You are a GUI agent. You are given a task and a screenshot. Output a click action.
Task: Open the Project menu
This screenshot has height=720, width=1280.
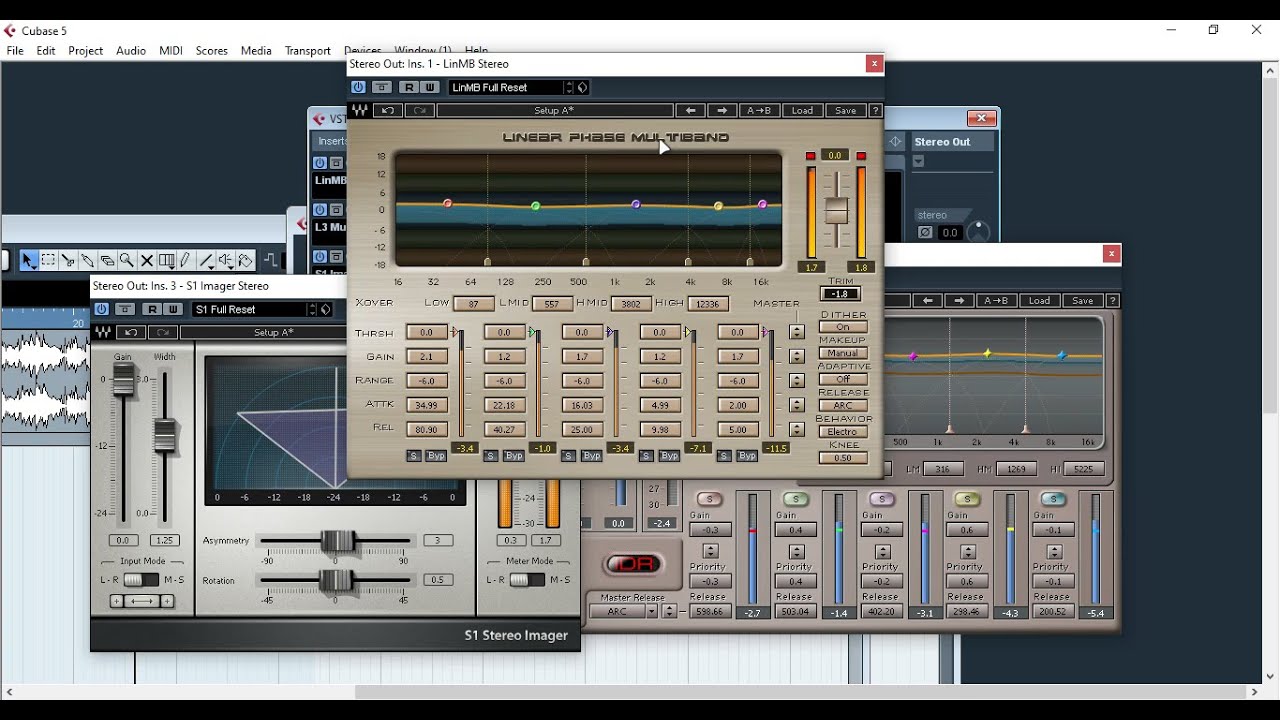click(x=86, y=50)
